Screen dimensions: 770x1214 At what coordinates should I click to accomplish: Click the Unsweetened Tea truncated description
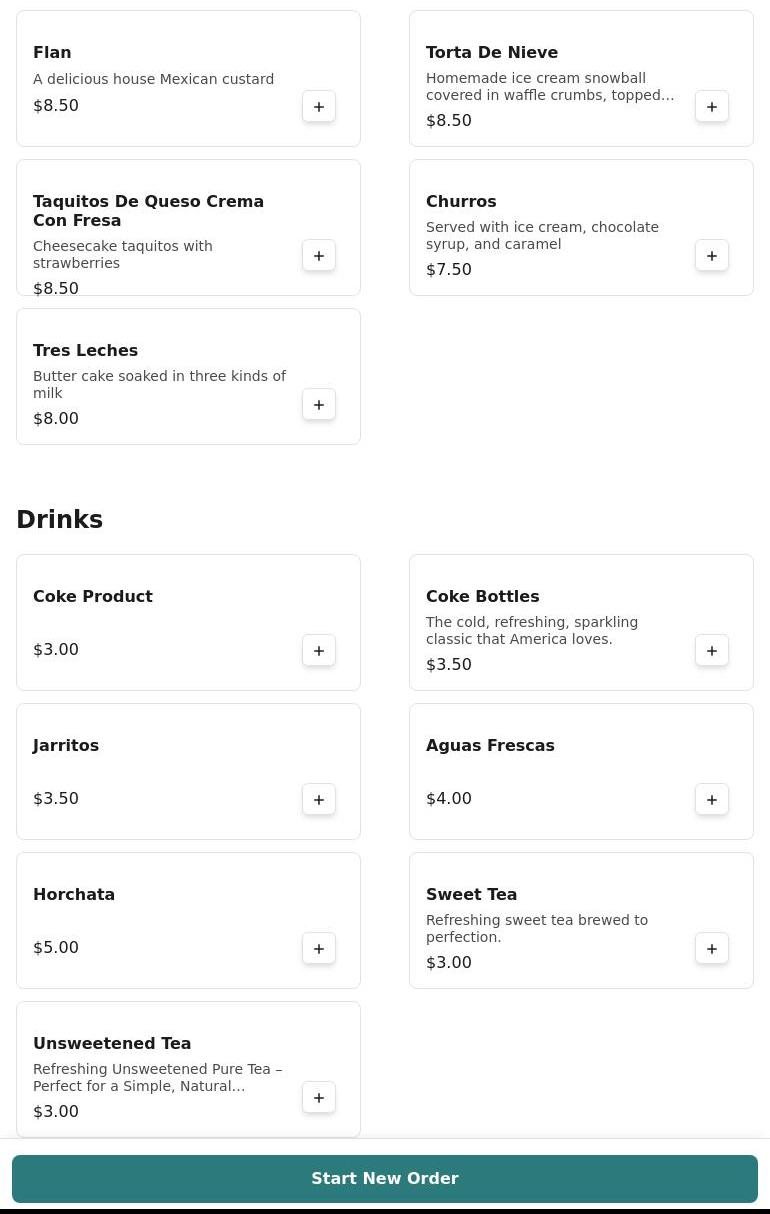157,1078
